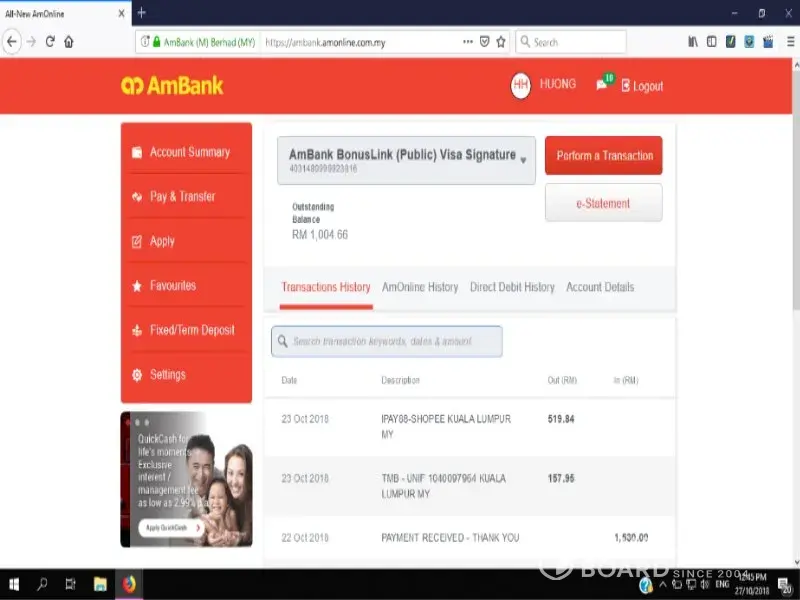Switch to the AmOnline History tab
This screenshot has height=600, width=800.
[x=420, y=287]
